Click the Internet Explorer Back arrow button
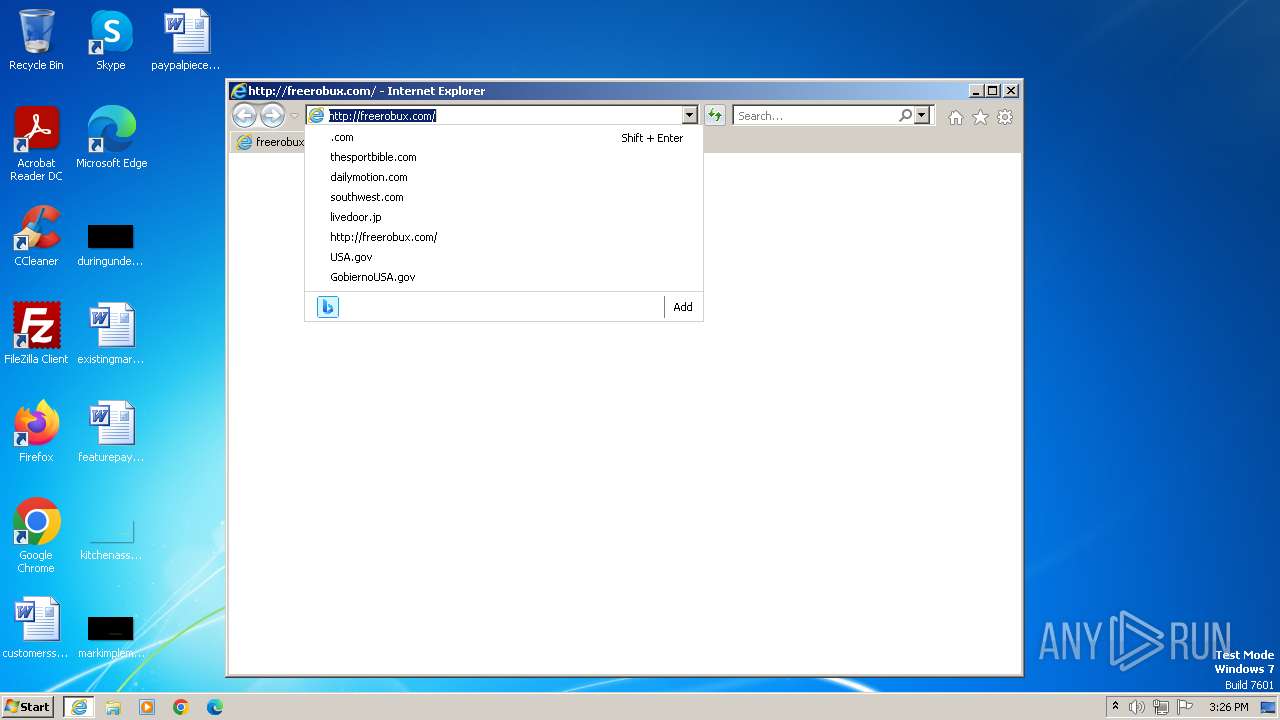This screenshot has height=720, width=1280. click(244, 116)
